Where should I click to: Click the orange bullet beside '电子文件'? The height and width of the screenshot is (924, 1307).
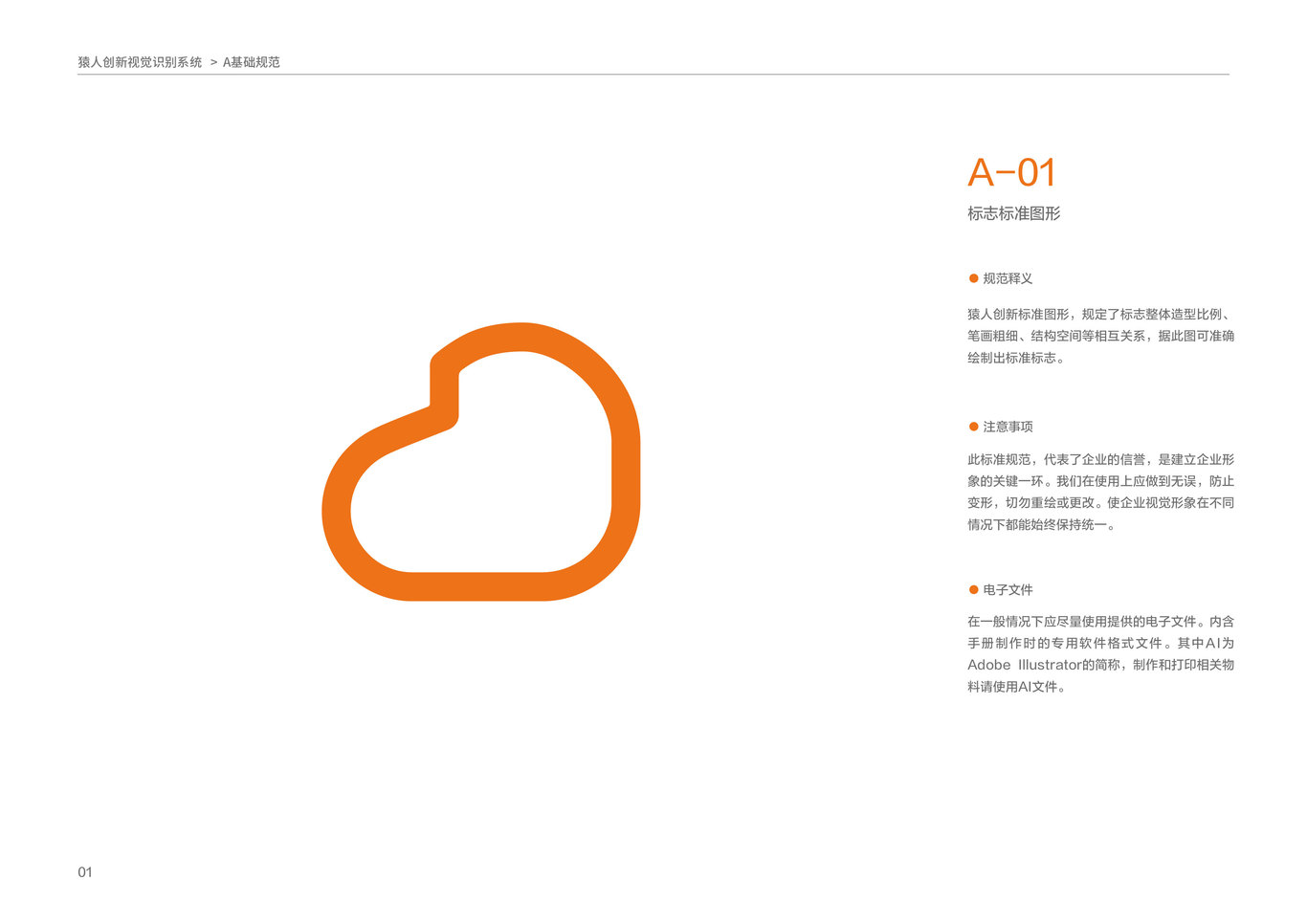[973, 590]
